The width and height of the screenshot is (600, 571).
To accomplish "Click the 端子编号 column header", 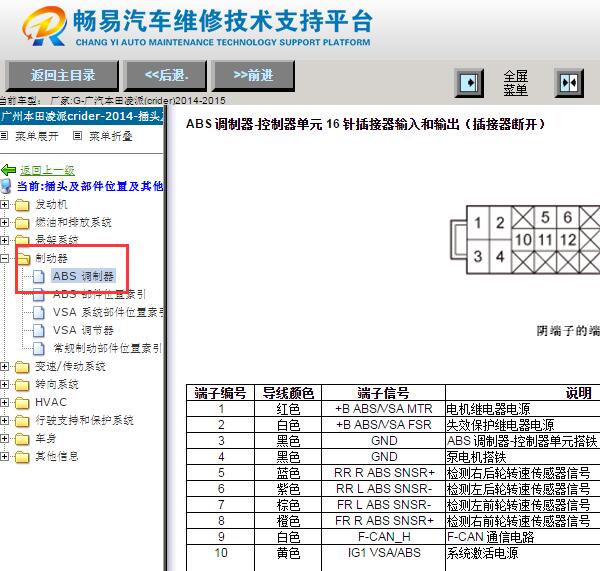I will tap(220, 393).
